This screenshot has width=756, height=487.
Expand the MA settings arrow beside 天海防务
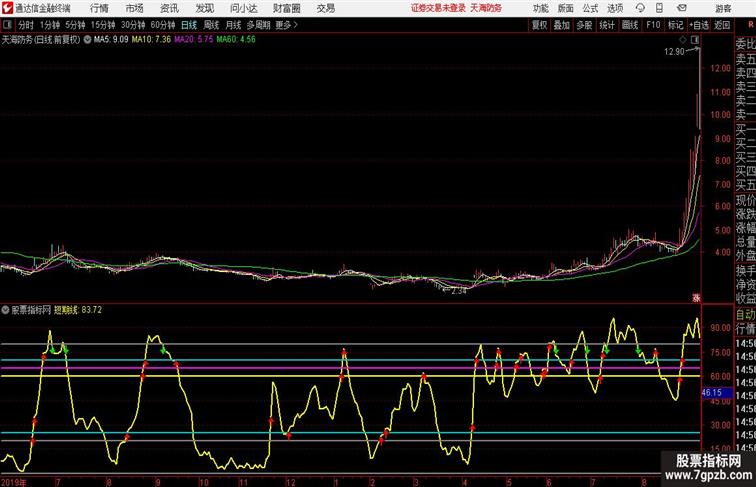(x=87, y=40)
